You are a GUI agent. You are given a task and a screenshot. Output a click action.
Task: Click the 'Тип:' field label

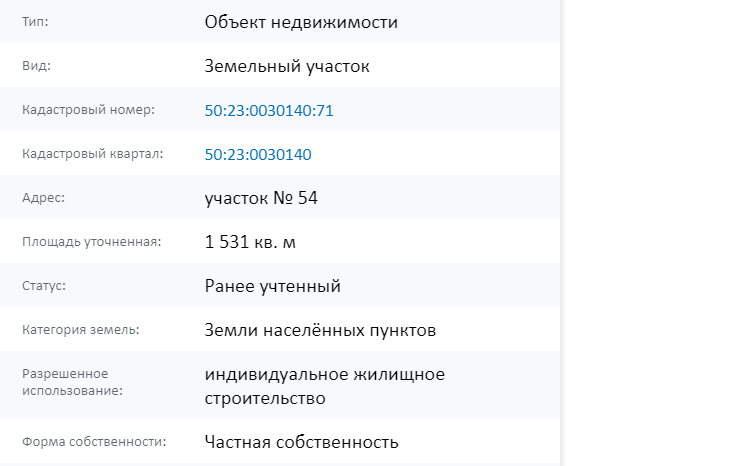(35, 22)
